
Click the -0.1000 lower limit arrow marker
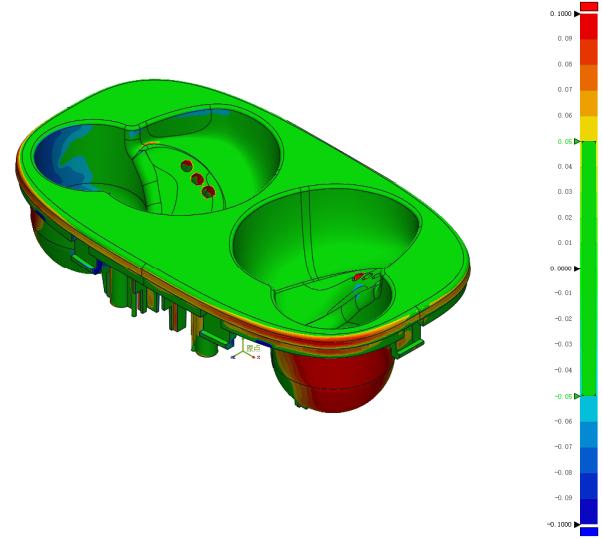(576, 523)
